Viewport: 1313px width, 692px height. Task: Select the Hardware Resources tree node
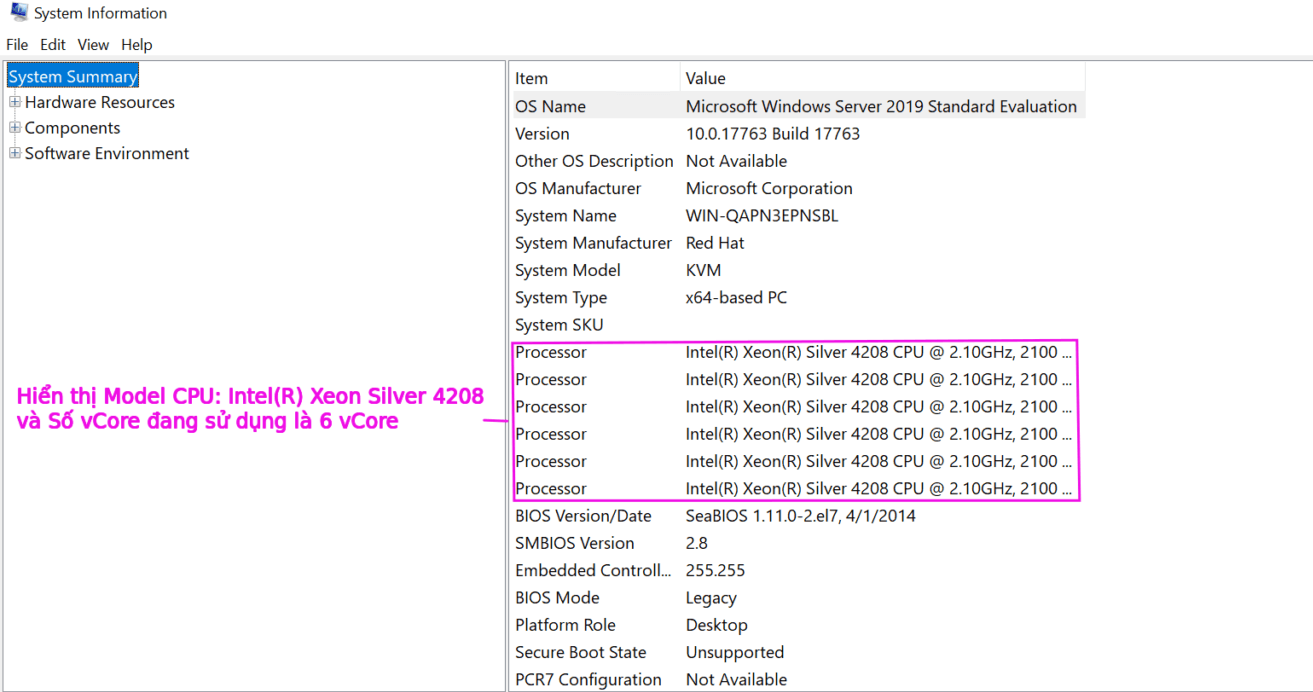click(x=100, y=102)
